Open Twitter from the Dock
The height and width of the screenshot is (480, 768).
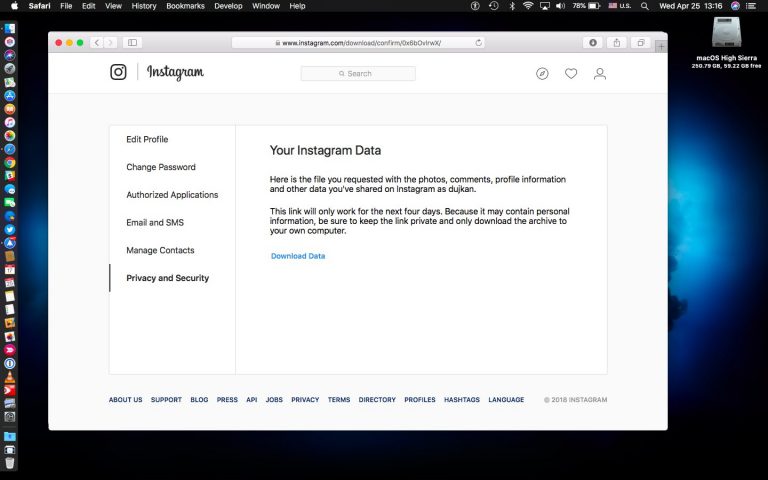pos(10,229)
